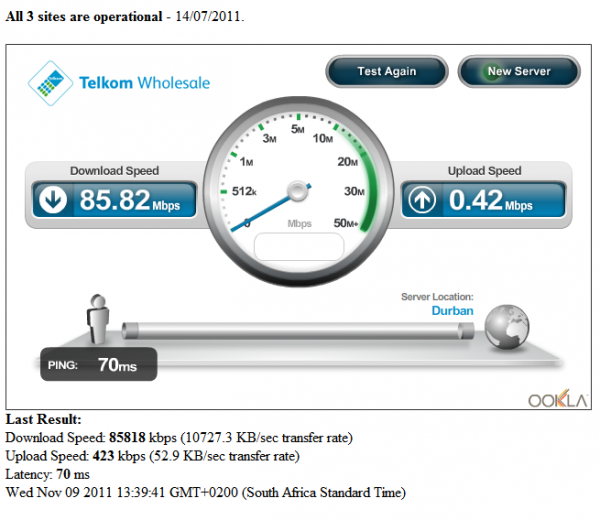Click the PING 70ms box
Viewport: 600px width, 520px height.
tap(99, 364)
